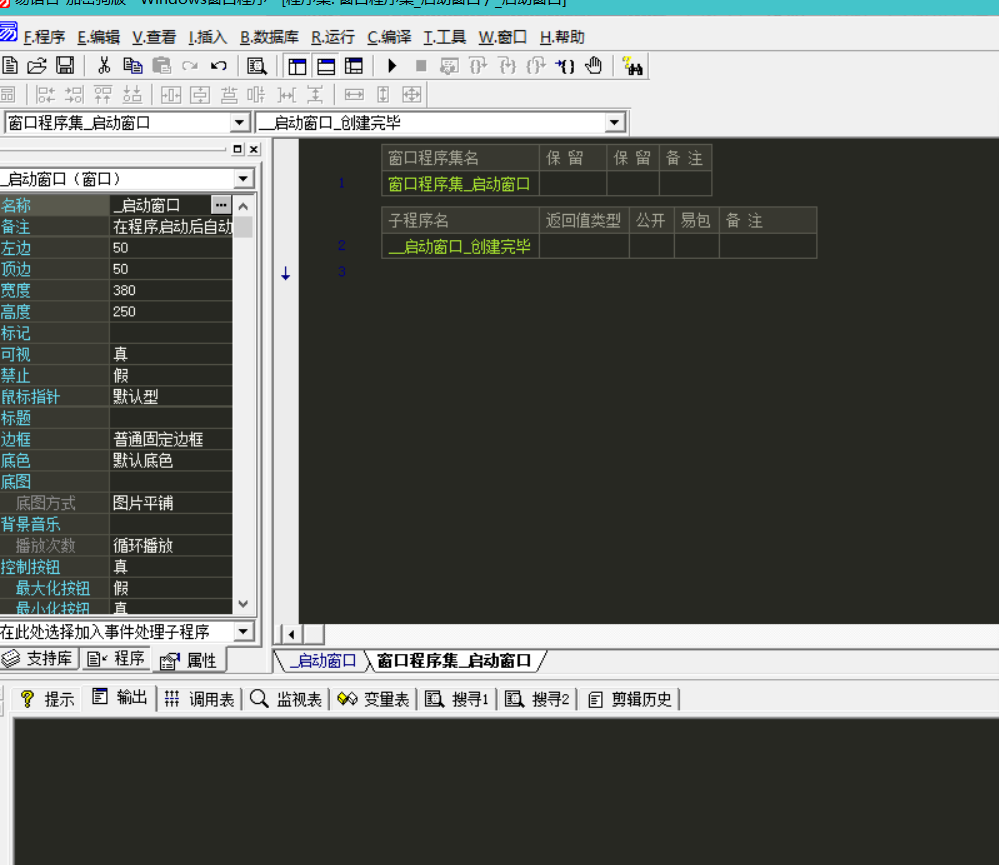The height and width of the screenshot is (865, 999).
Task: Click the Cut scissors icon
Action: pos(104,65)
